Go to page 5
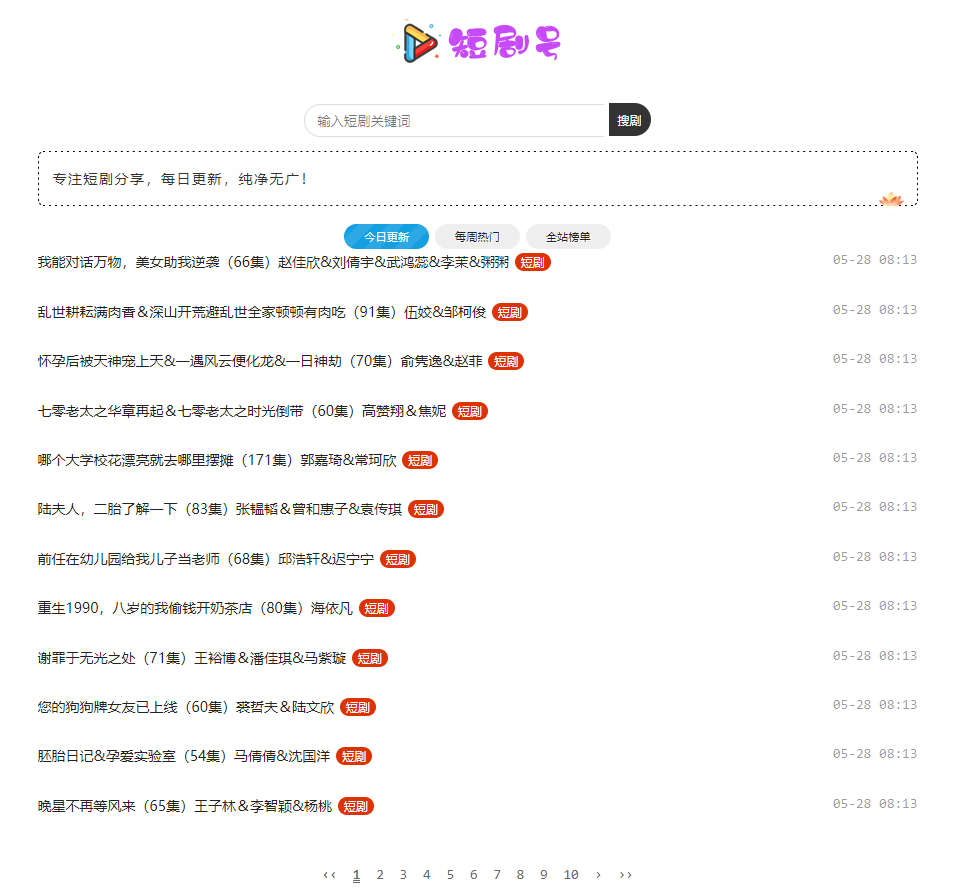Image resolution: width=977 pixels, height=894 pixels. 450,875
